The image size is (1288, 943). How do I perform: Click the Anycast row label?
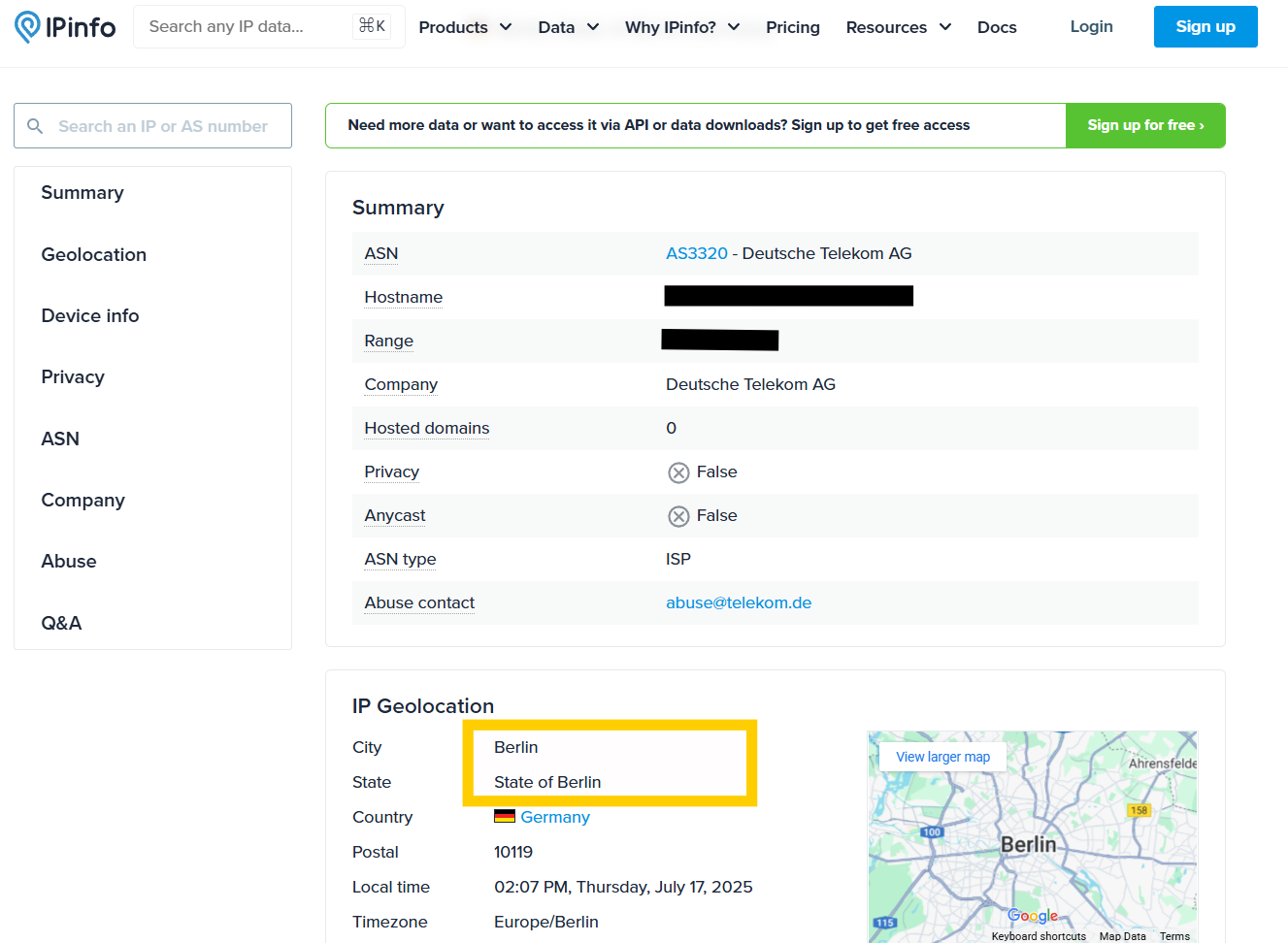[395, 515]
